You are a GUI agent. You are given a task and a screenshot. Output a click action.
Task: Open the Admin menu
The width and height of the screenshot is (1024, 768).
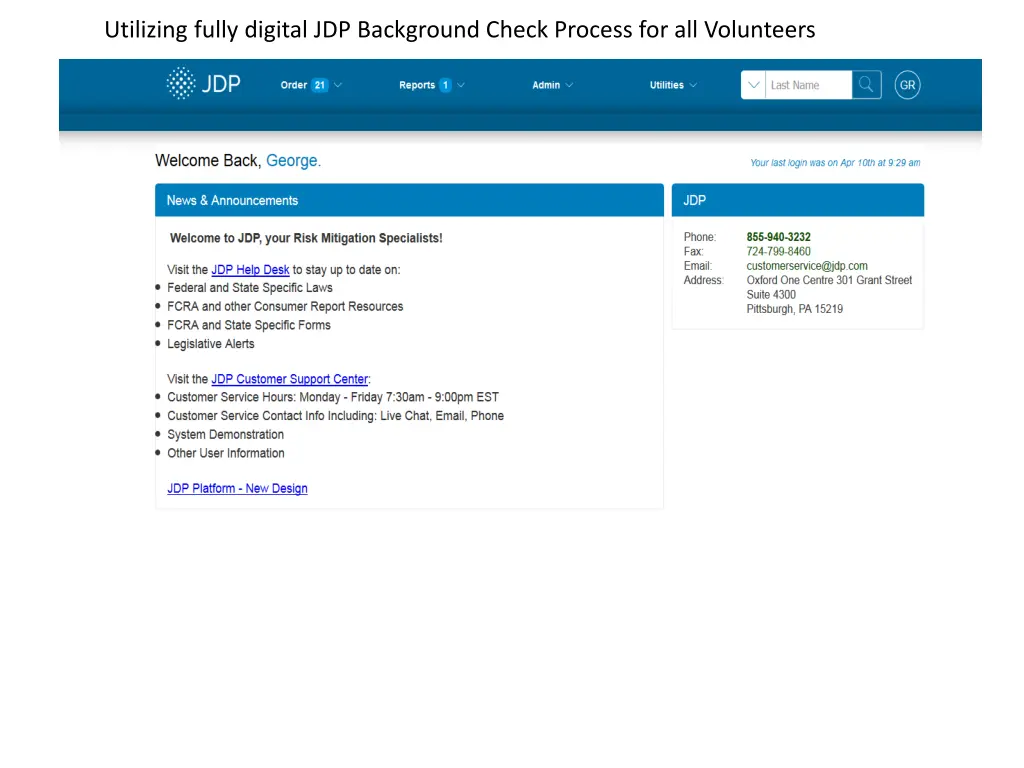[x=552, y=85]
